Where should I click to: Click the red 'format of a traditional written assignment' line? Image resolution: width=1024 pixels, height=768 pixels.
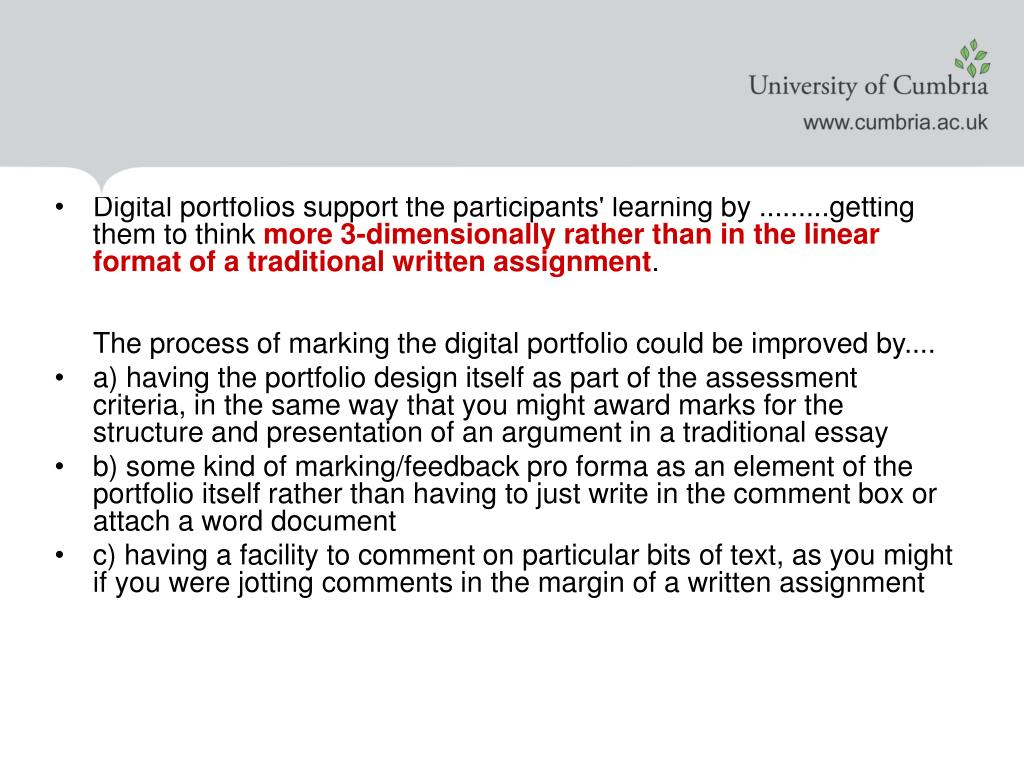pos(372,262)
